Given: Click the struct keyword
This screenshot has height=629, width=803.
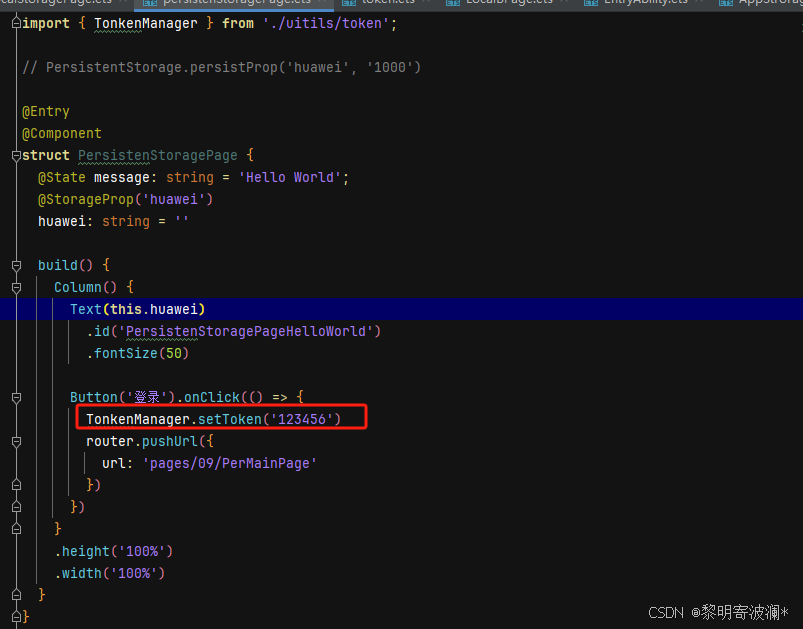Looking at the screenshot, I should click(x=46, y=156).
